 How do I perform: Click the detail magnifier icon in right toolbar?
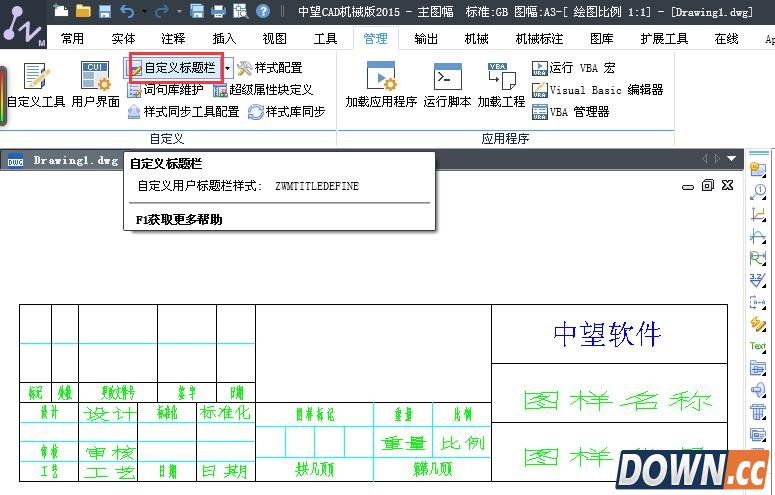757,191
